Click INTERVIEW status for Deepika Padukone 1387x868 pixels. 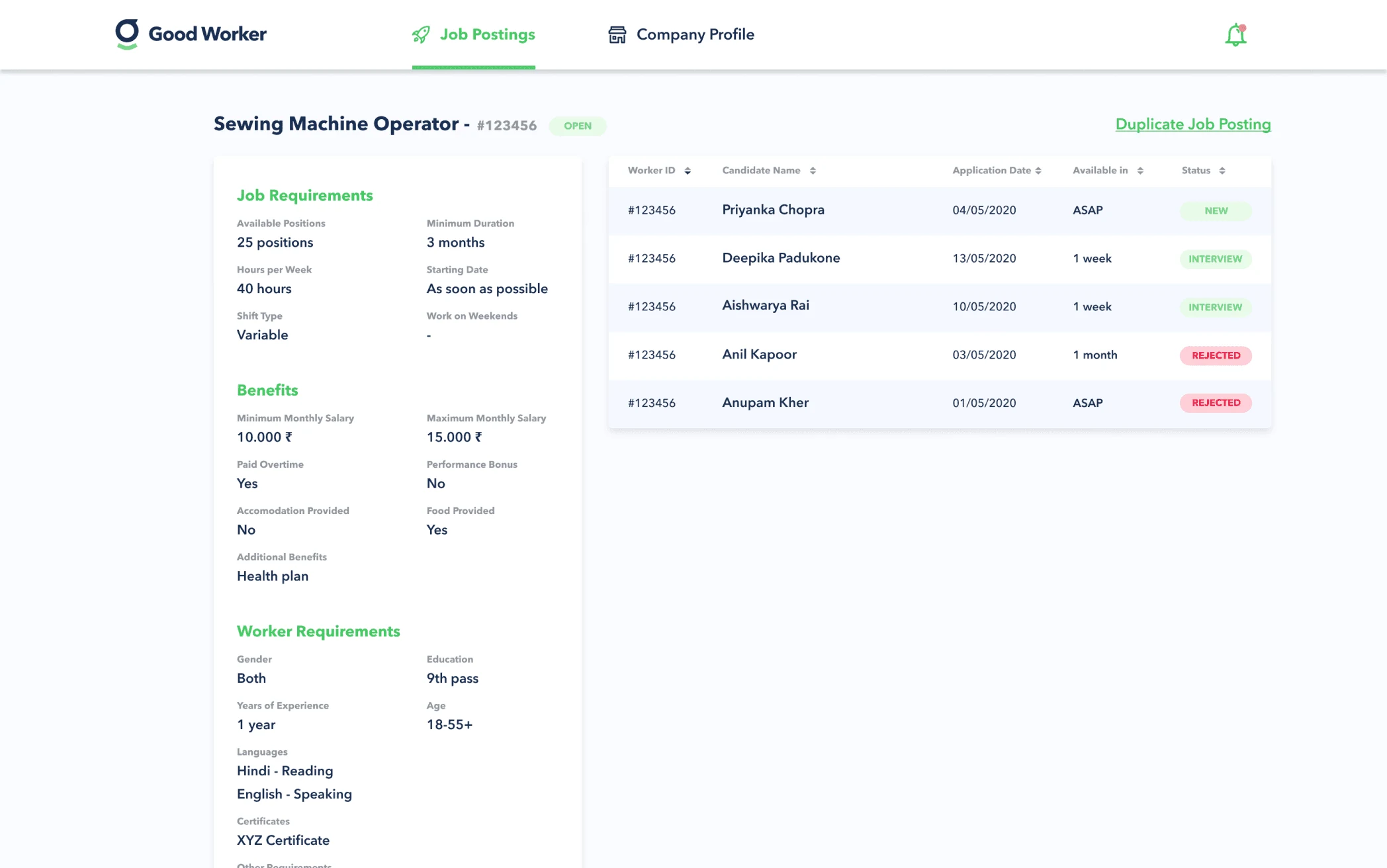point(1216,259)
